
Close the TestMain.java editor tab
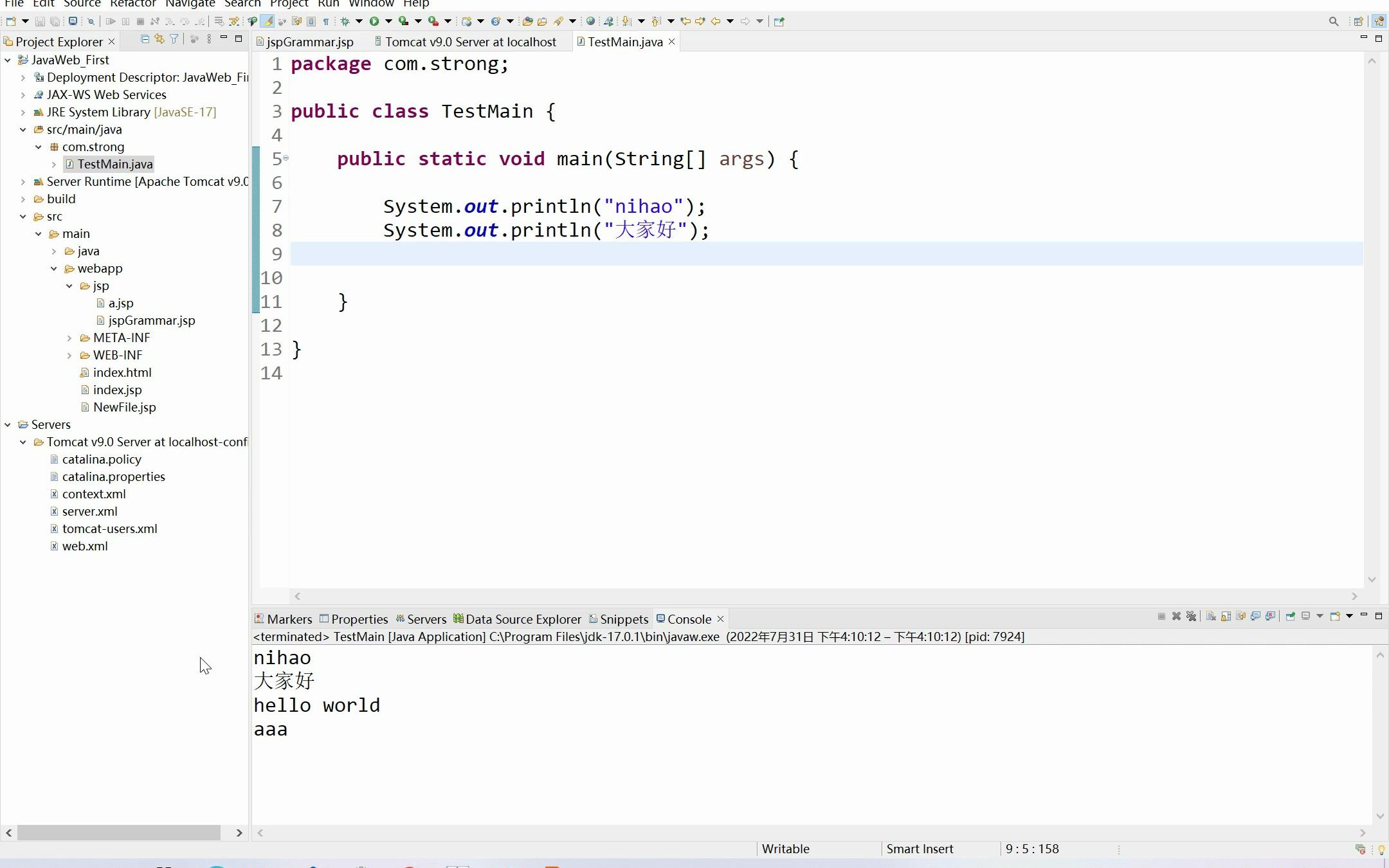(x=672, y=42)
